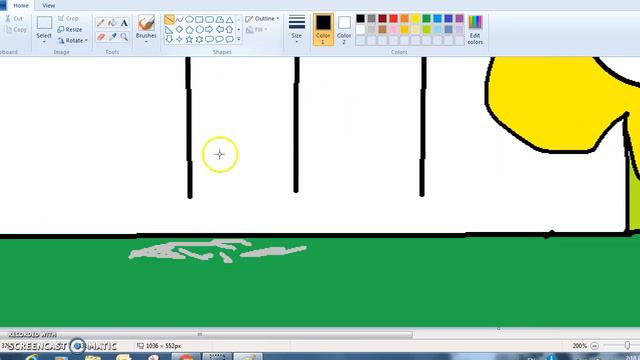Select the Color picker eyedropper tool

(x=112, y=37)
